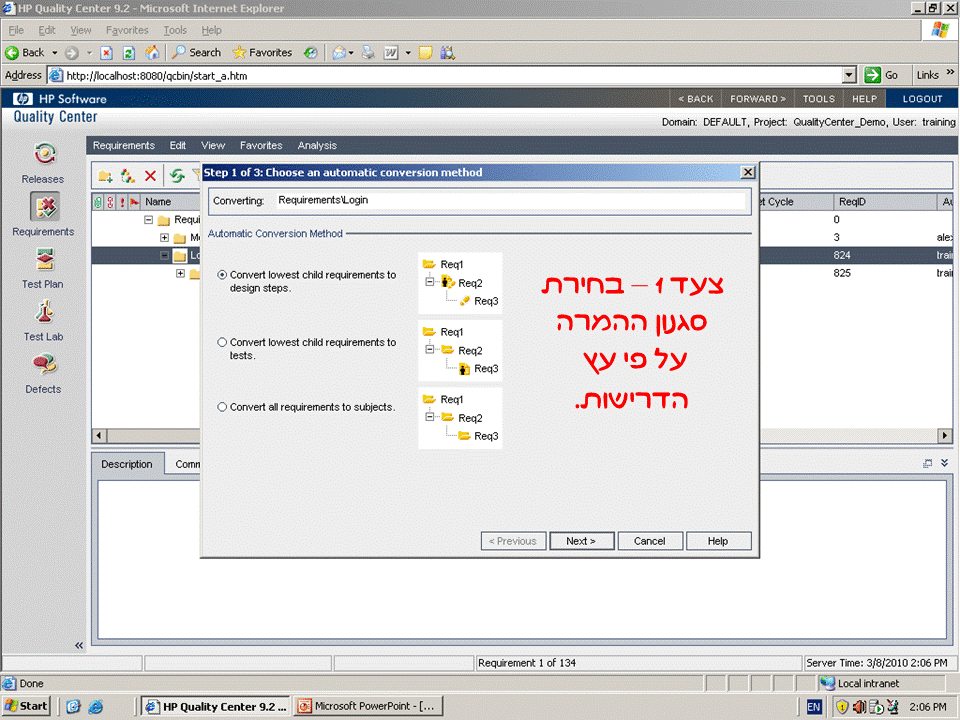Open the Defects module
This screenshot has height=720, width=960.
tap(43, 373)
